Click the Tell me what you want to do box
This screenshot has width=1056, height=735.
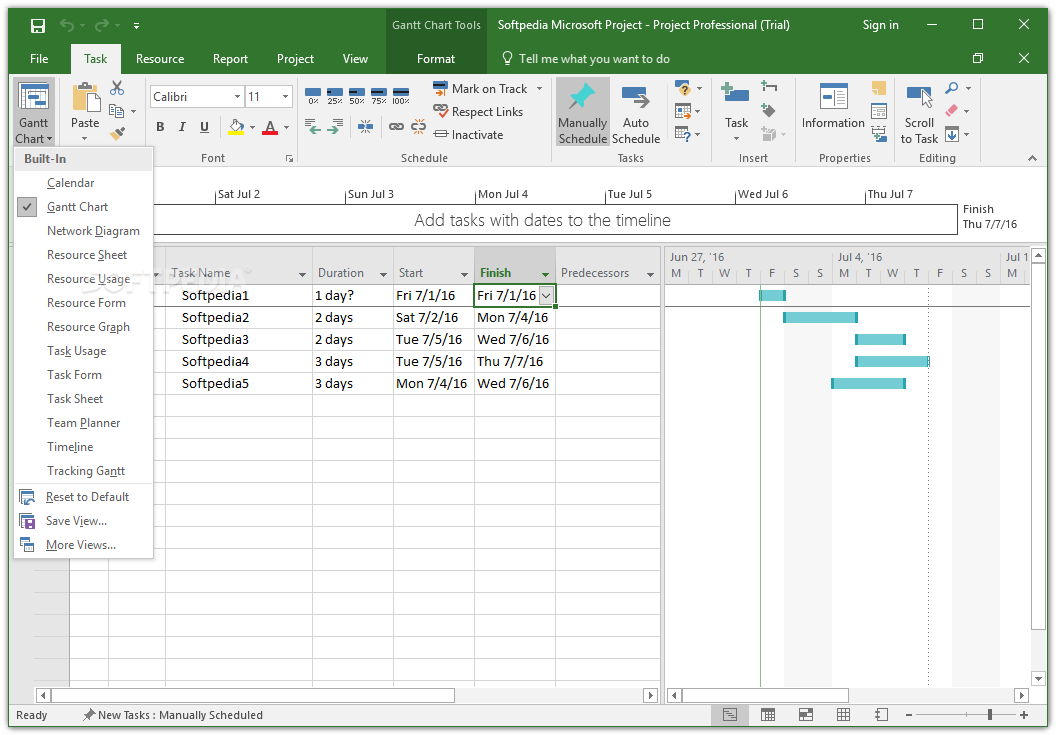click(585, 59)
